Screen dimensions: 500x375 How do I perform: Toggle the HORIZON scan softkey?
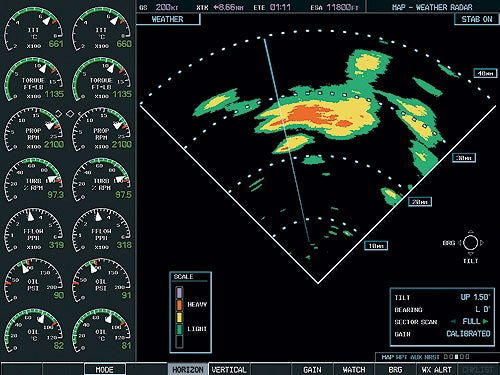(188, 369)
